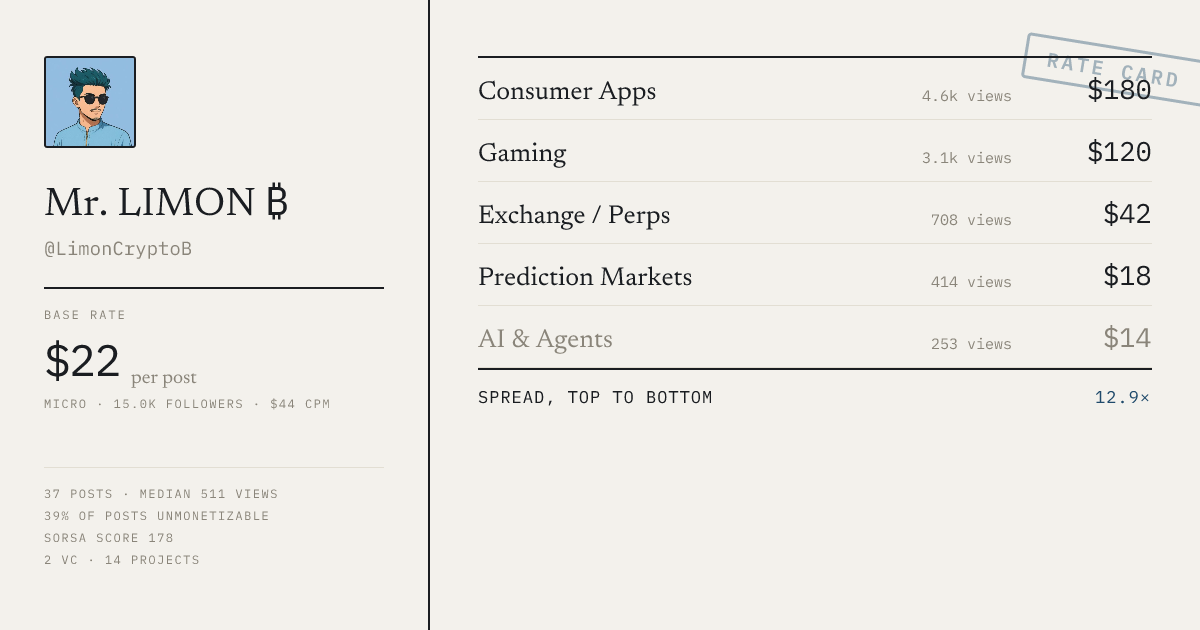Click the $22 base rate amount
Image resolution: width=1200 pixels, height=630 pixels.
tap(82, 361)
